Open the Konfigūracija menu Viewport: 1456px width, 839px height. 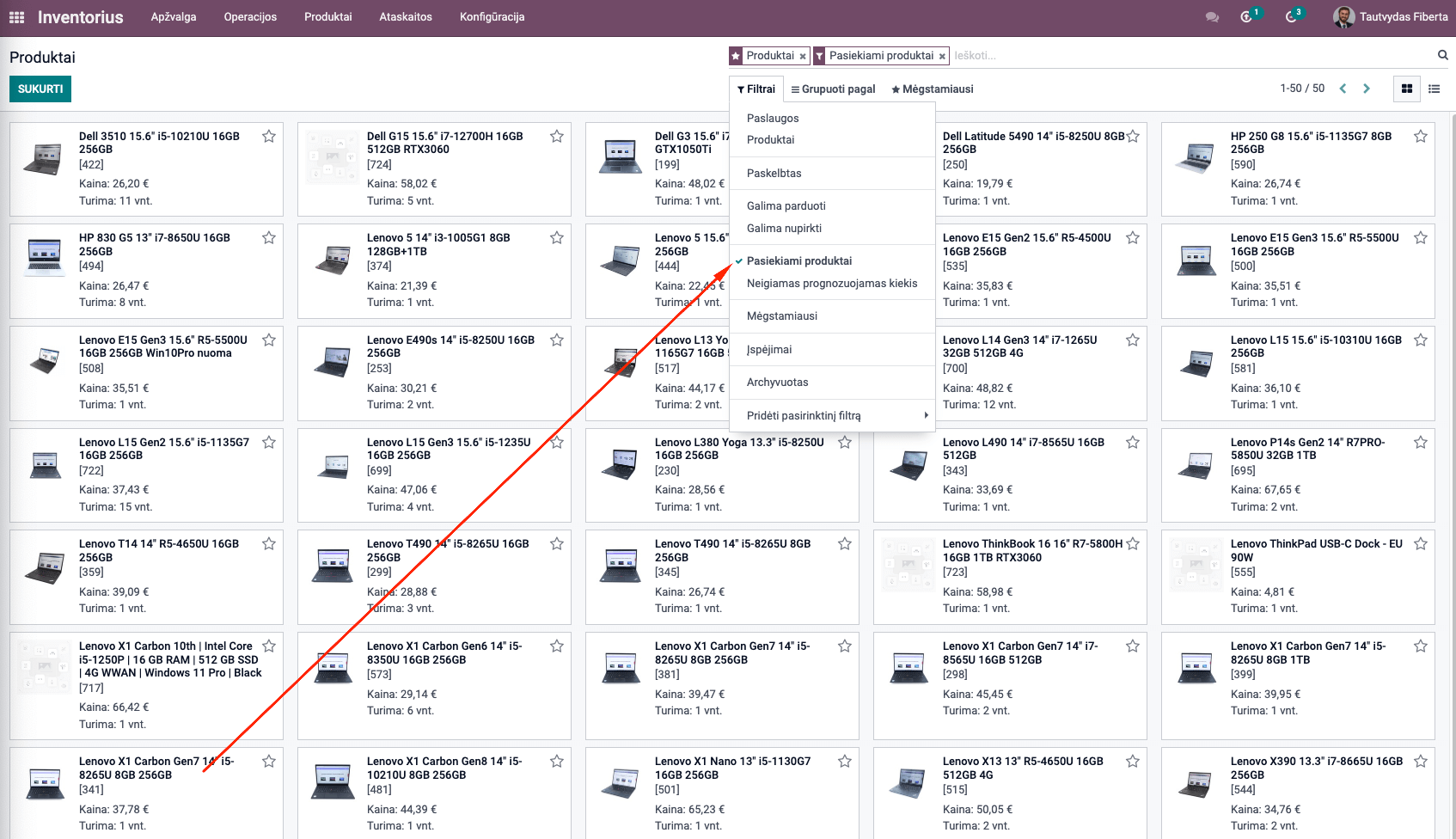pyautogui.click(x=492, y=17)
